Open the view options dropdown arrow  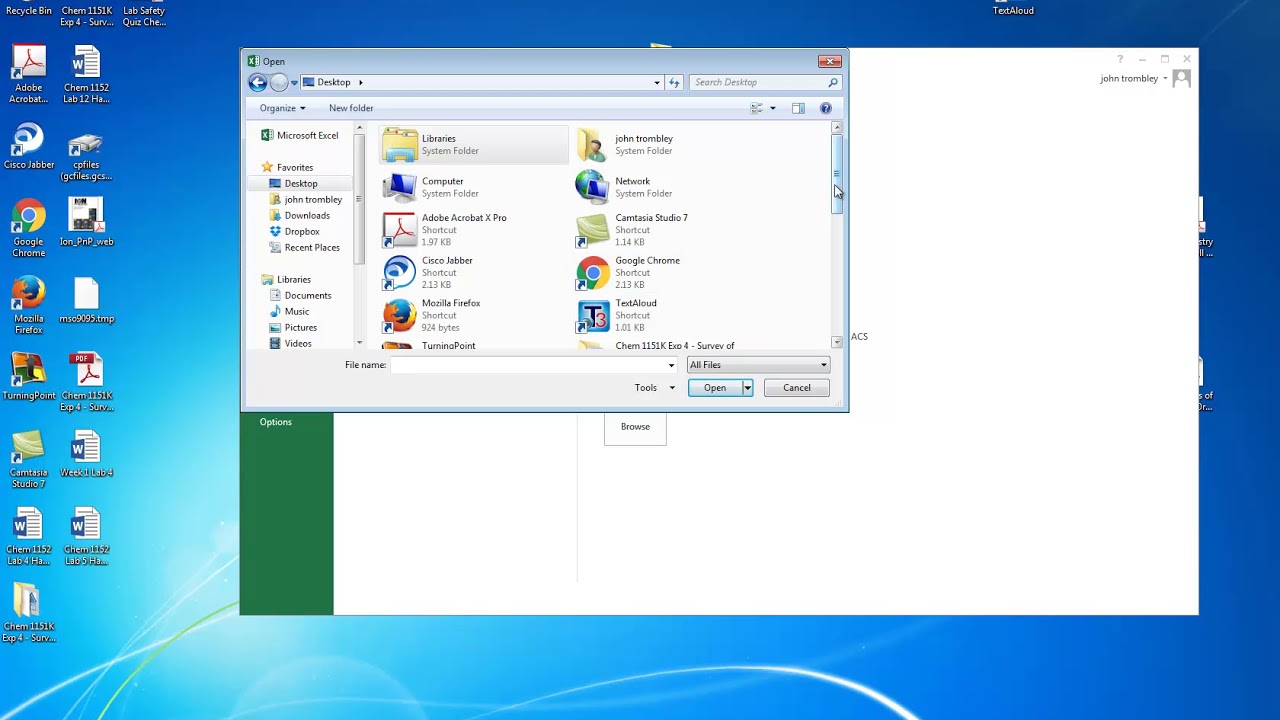(772, 108)
